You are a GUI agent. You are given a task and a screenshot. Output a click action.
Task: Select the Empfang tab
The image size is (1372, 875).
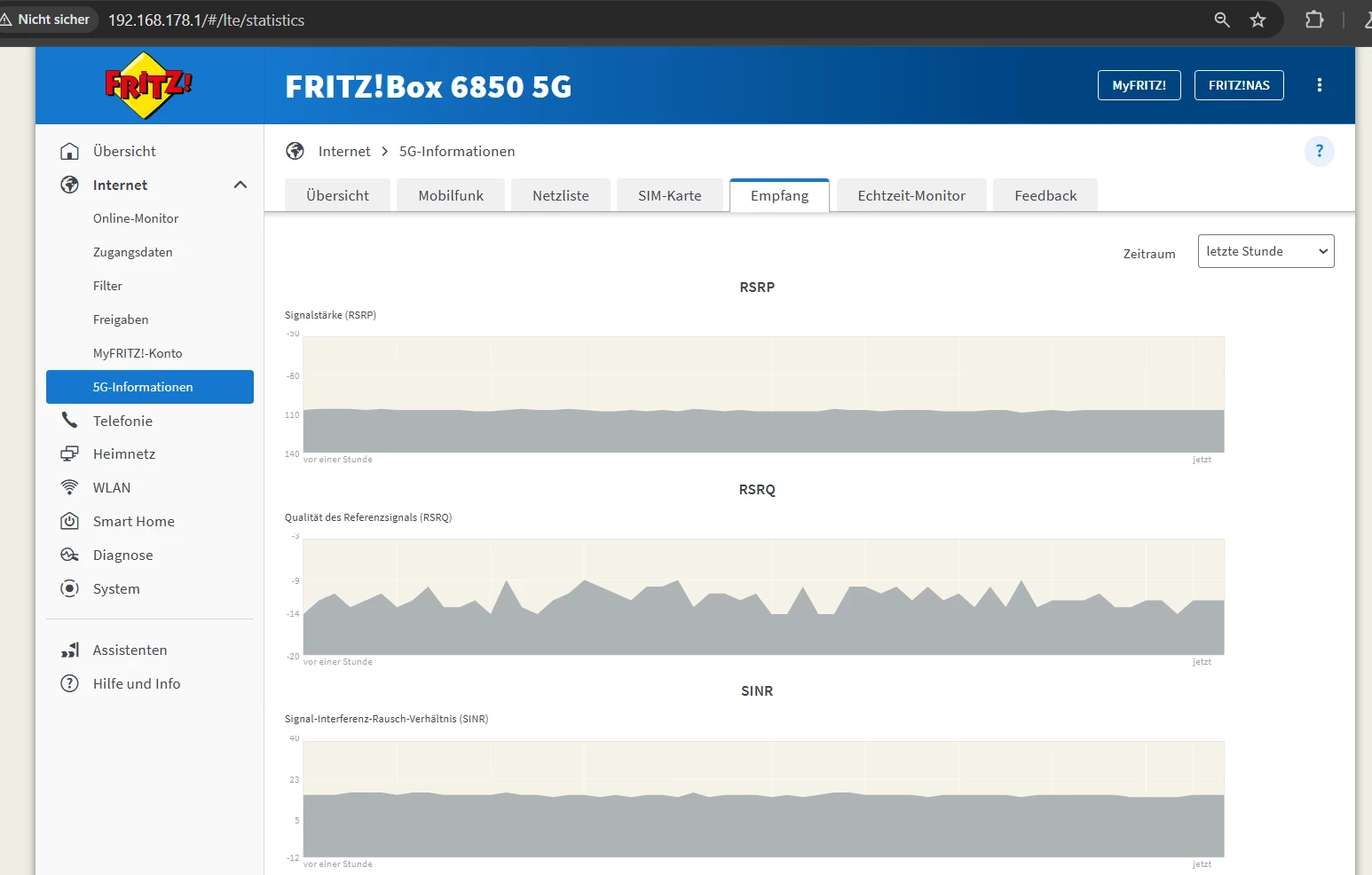pyautogui.click(x=779, y=195)
